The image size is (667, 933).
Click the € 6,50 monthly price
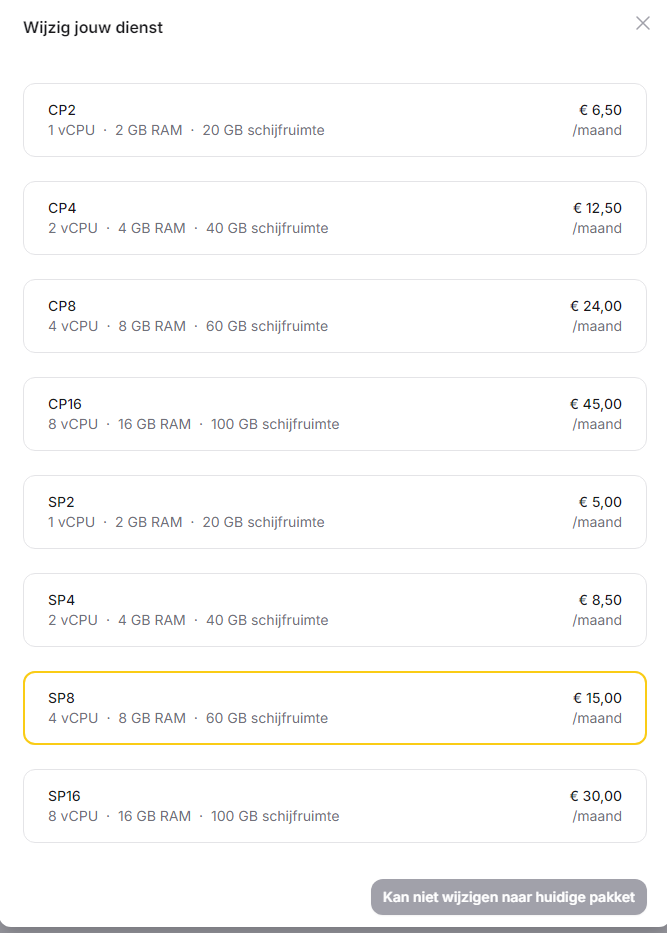tap(600, 110)
